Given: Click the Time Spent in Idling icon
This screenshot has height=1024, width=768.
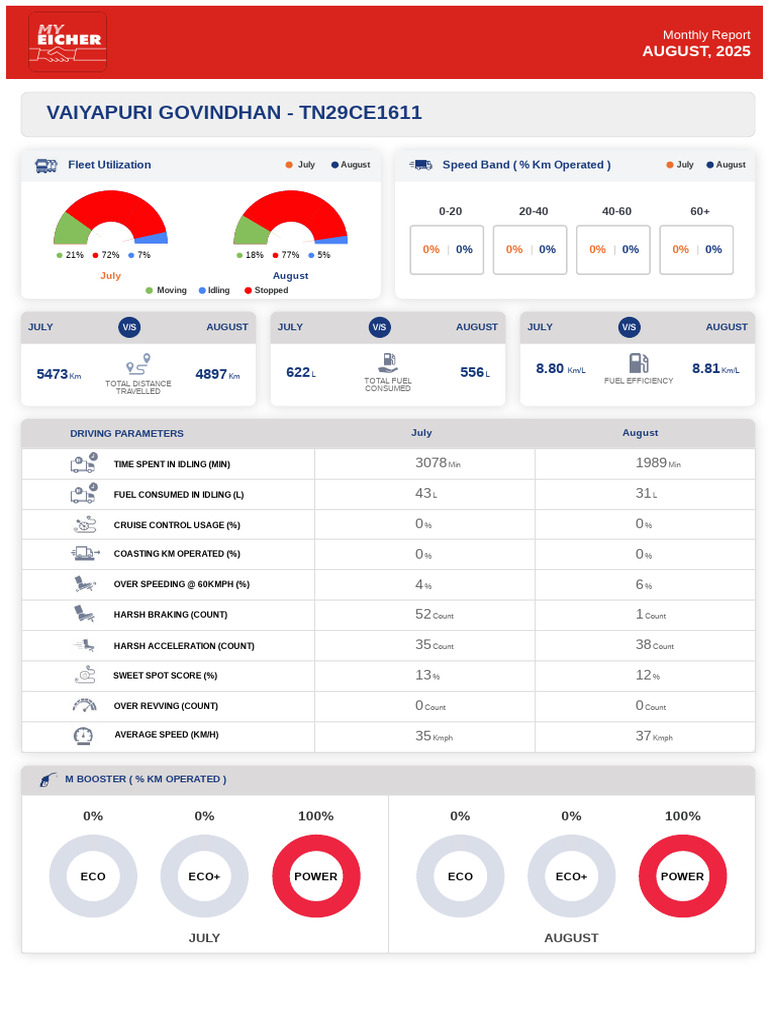Looking at the screenshot, I should [x=84, y=463].
